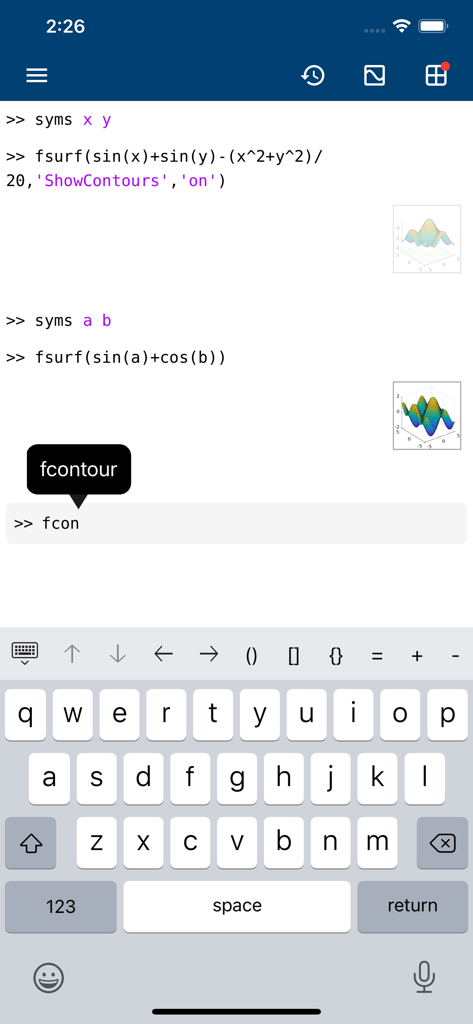
Task: Dismiss keyboard with the keyboard icon
Action: pyautogui.click(x=25, y=653)
